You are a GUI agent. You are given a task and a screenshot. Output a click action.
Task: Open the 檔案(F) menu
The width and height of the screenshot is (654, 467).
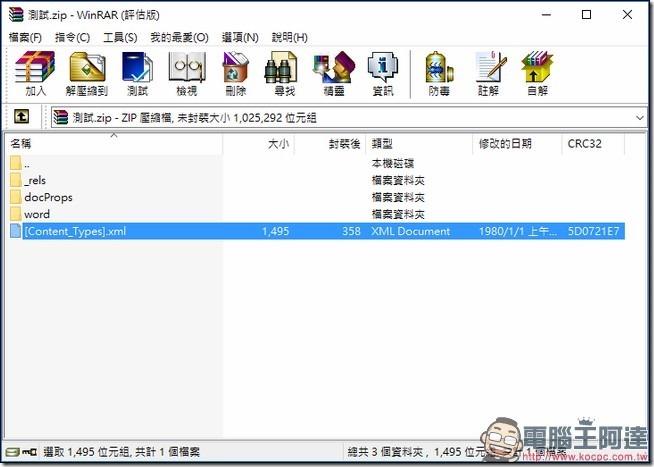point(25,38)
